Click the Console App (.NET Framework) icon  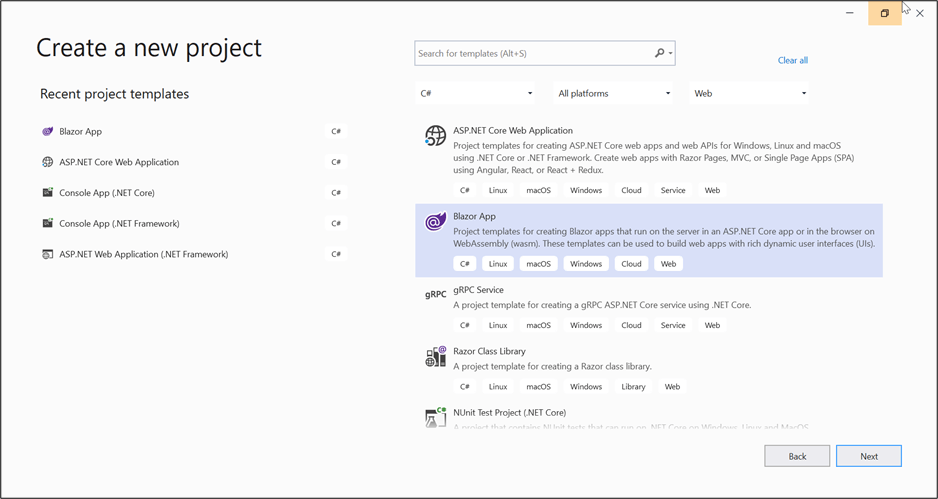(x=47, y=223)
